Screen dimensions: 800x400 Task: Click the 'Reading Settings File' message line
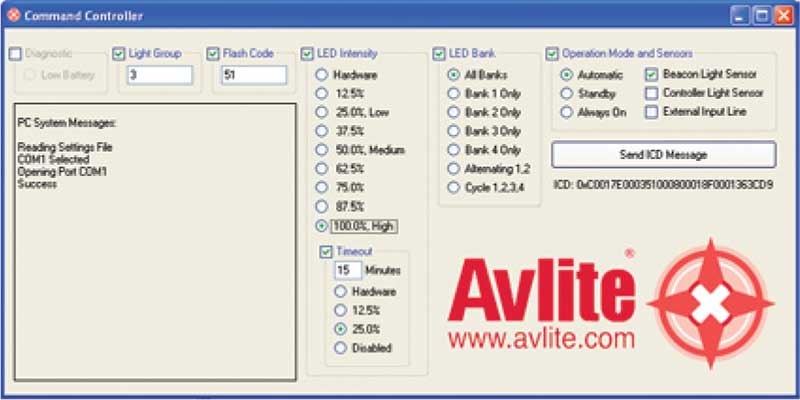[65, 147]
